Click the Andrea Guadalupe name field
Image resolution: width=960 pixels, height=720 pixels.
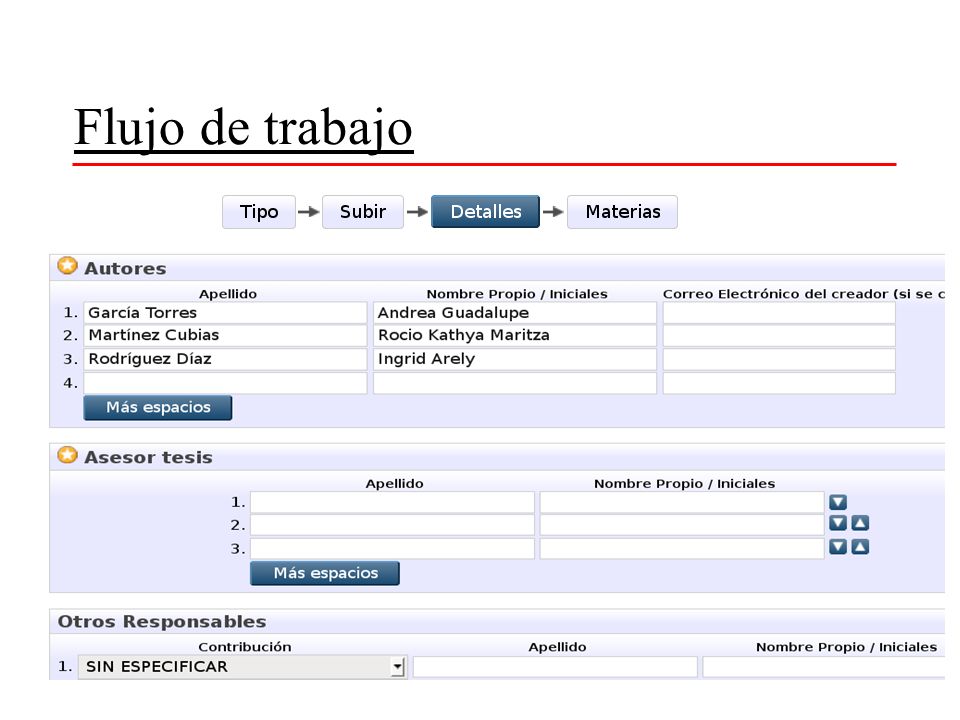click(x=515, y=313)
